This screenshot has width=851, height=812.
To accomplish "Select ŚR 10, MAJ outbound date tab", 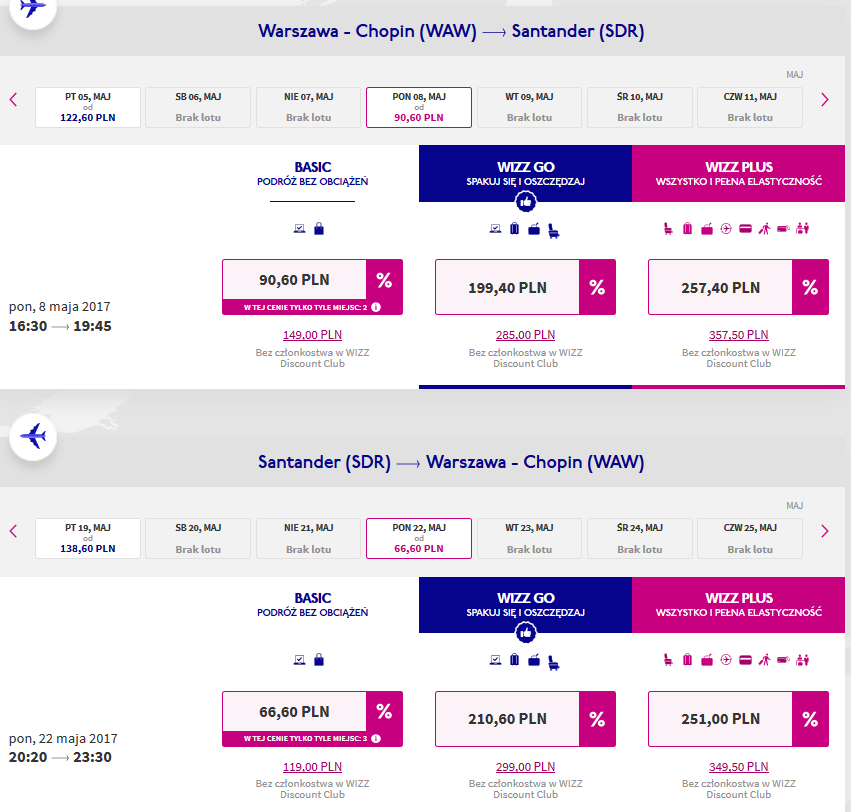I will tap(640, 107).
